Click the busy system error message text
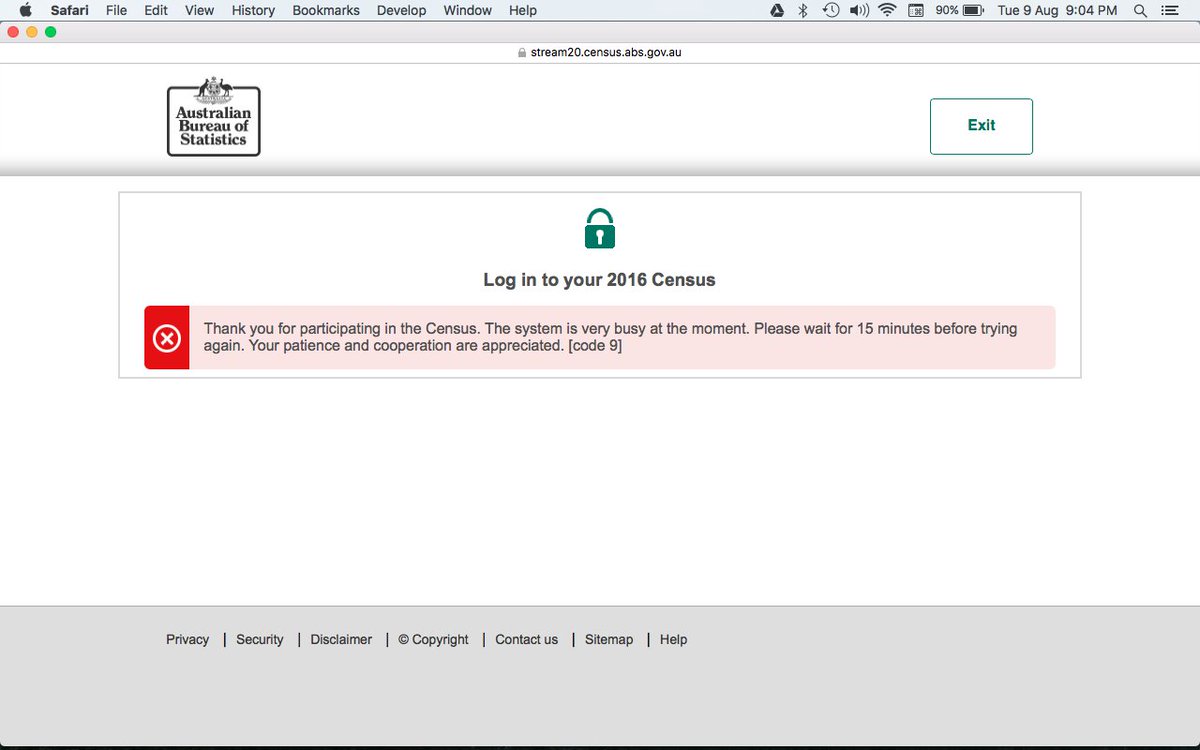The image size is (1200, 750). point(611,338)
